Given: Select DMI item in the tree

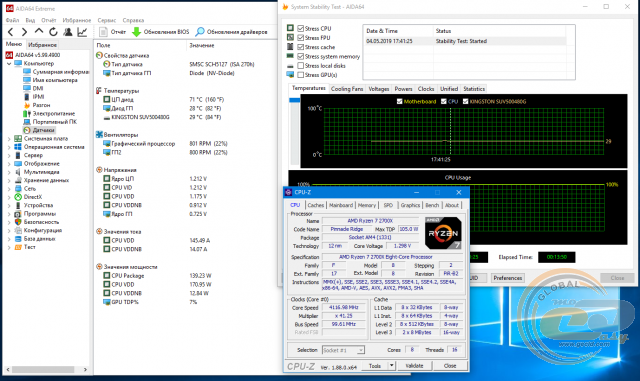Looking at the screenshot, I should pyautogui.click(x=33, y=88).
